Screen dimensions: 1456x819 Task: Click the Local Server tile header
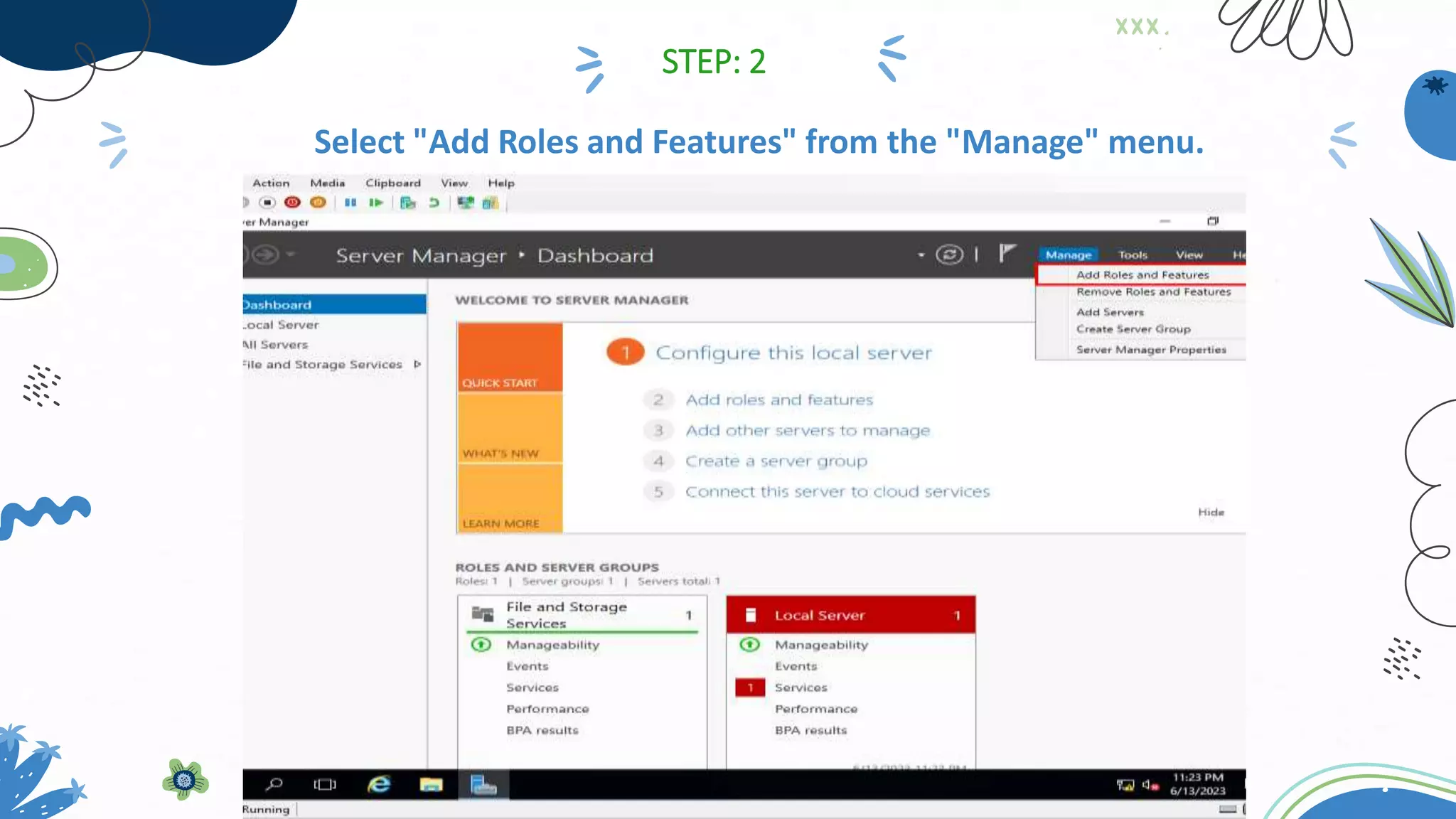[x=851, y=615]
